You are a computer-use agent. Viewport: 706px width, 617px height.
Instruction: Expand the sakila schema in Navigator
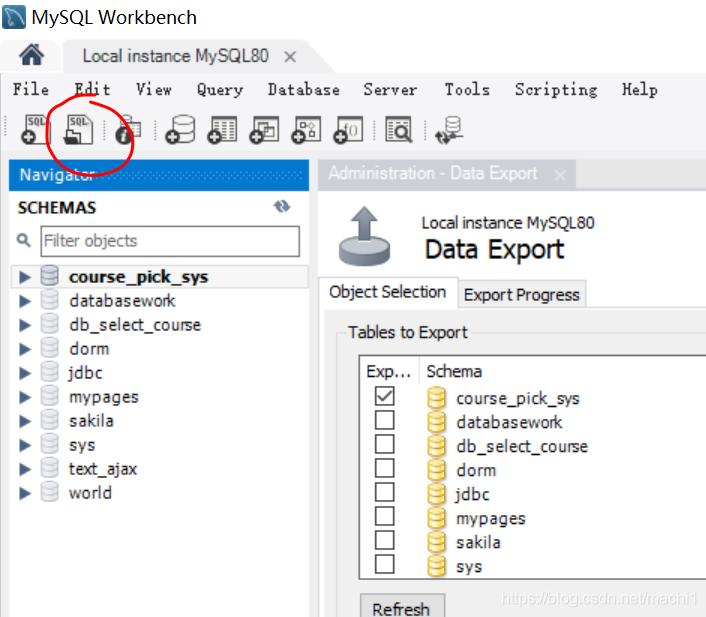coord(25,421)
